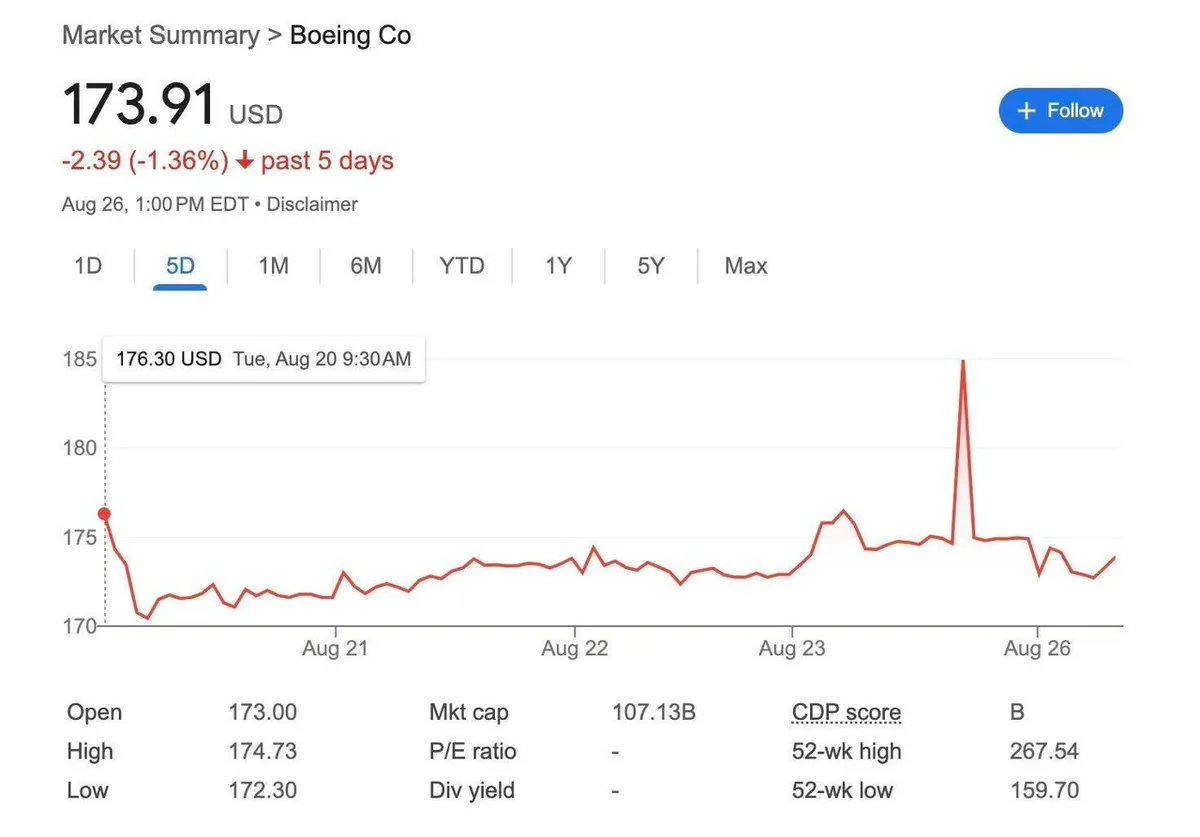This screenshot has width=1200, height=837.
Task: Click the CDP score label
Action: tap(846, 713)
